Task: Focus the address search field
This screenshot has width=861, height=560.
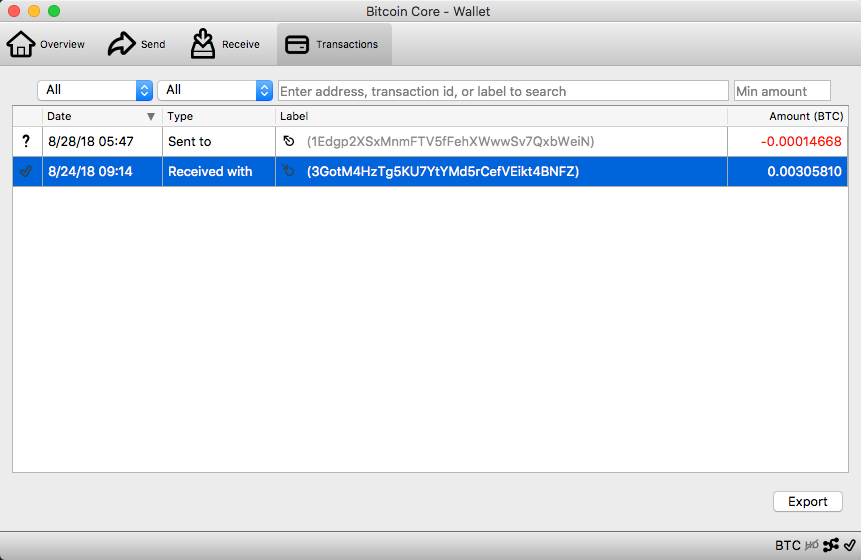Action: (503, 91)
